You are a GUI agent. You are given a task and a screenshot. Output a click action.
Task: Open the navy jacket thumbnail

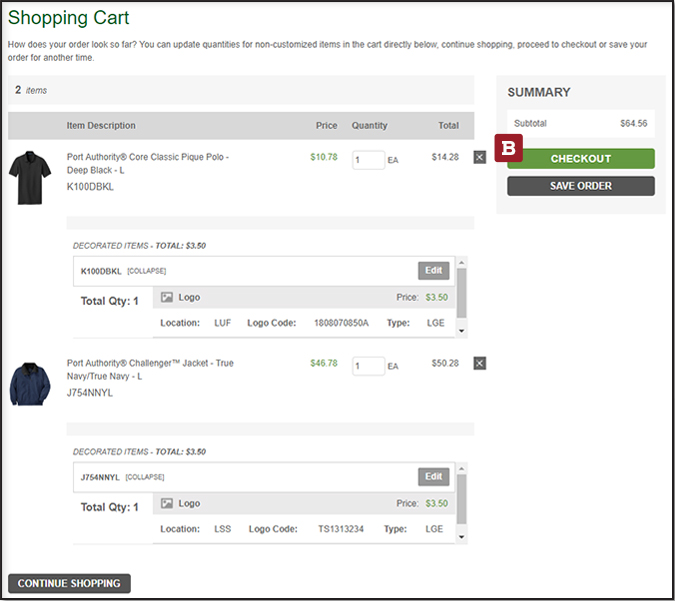pos(29,384)
